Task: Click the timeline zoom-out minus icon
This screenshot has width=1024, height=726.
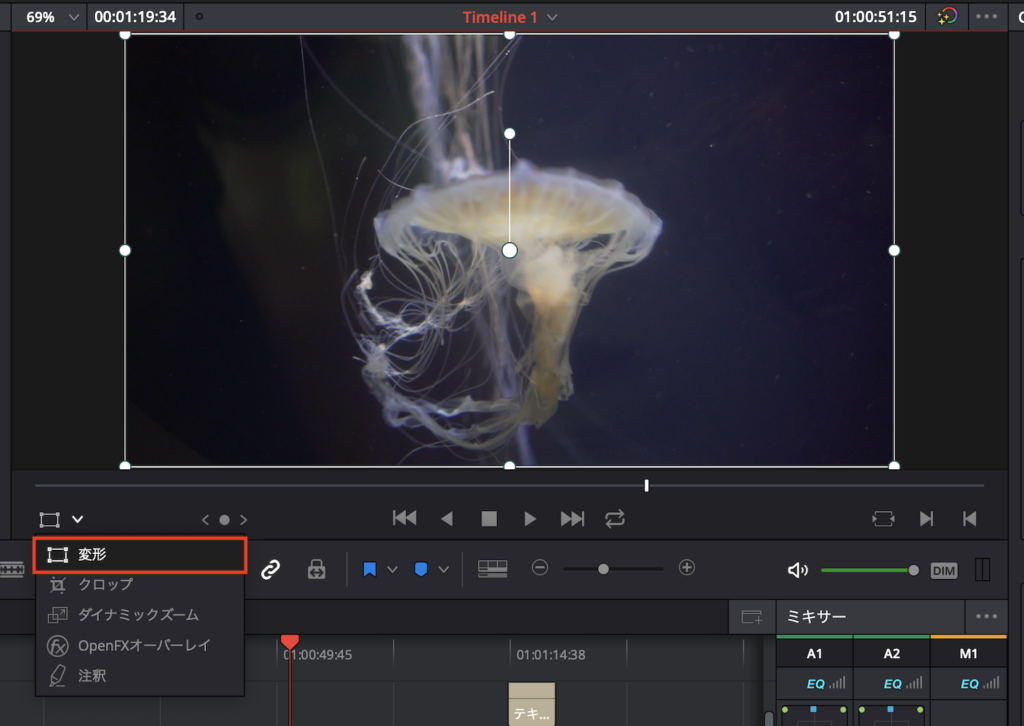Action: coord(540,568)
